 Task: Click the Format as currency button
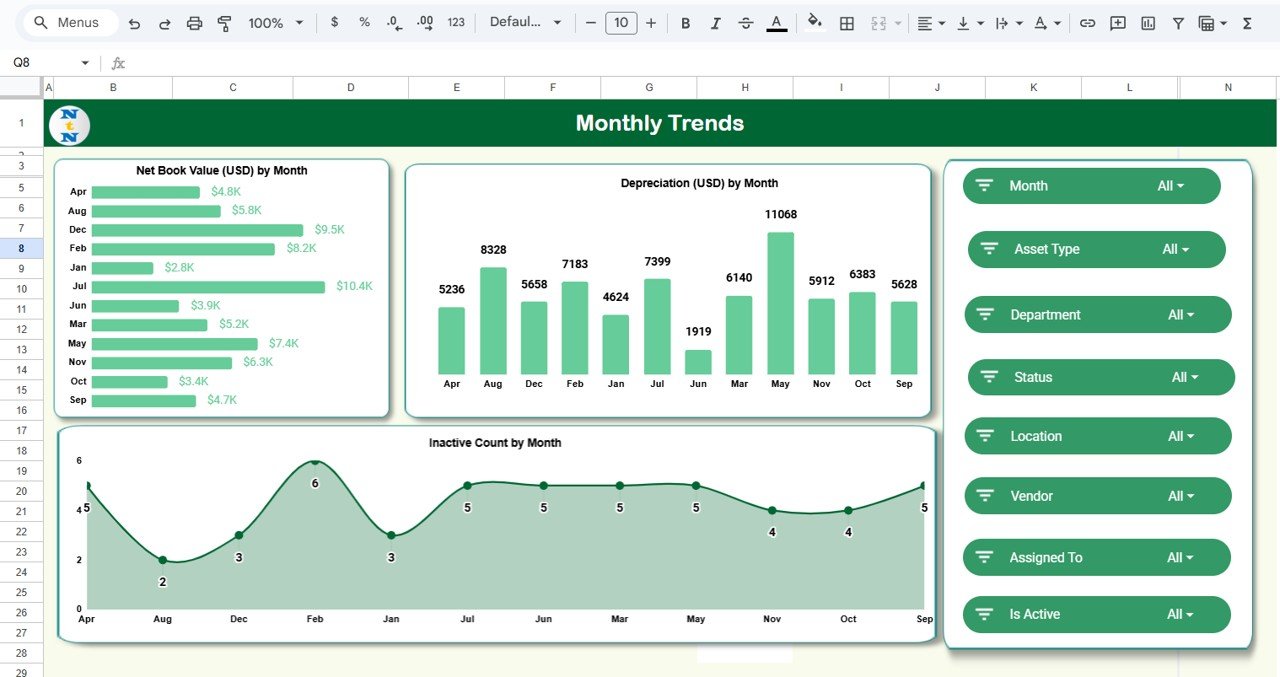click(x=334, y=23)
